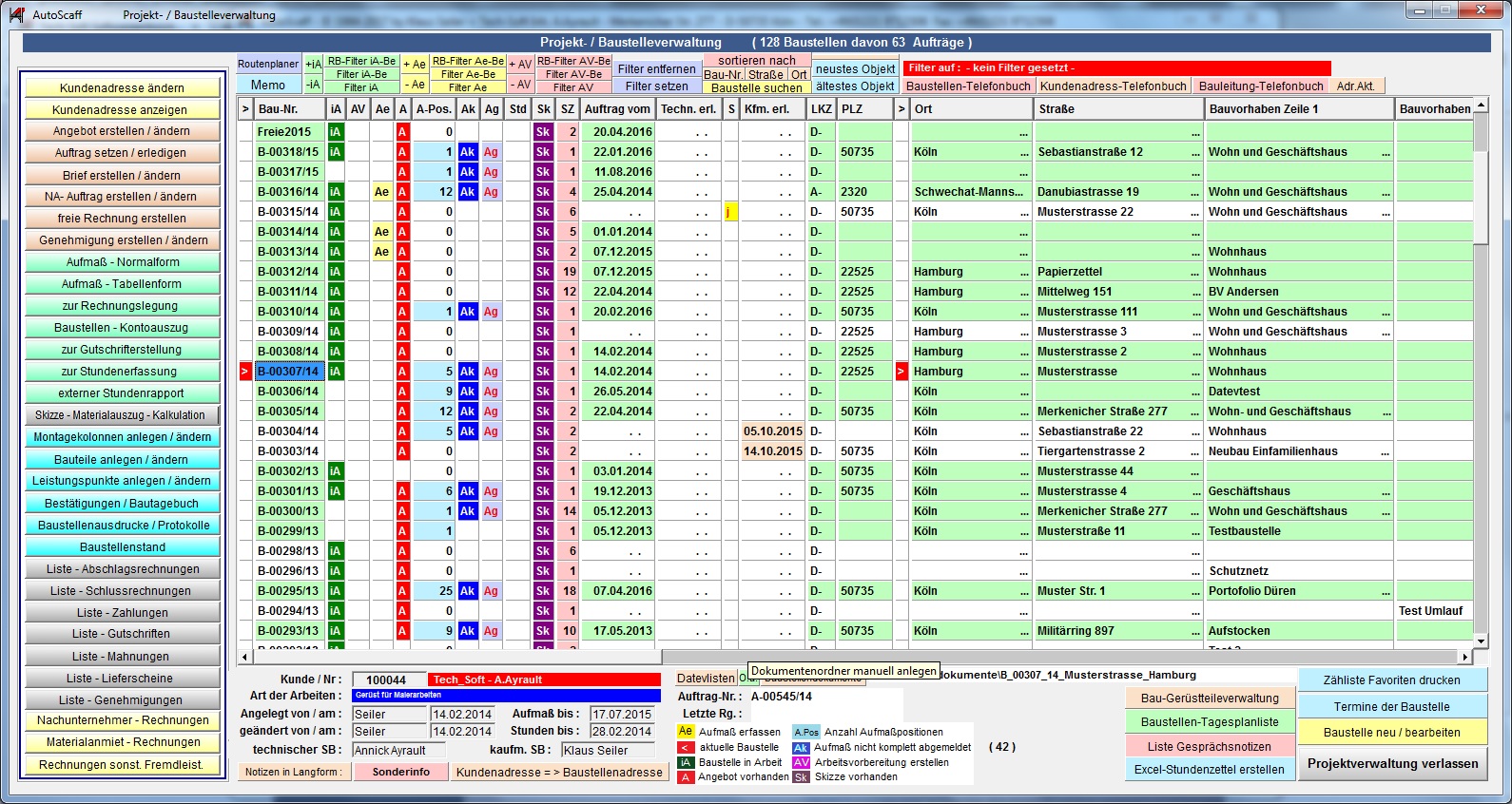This screenshot has height=804, width=1512.
Task: Click the blue Ak icon in row B-00316/14
Action: (x=467, y=192)
